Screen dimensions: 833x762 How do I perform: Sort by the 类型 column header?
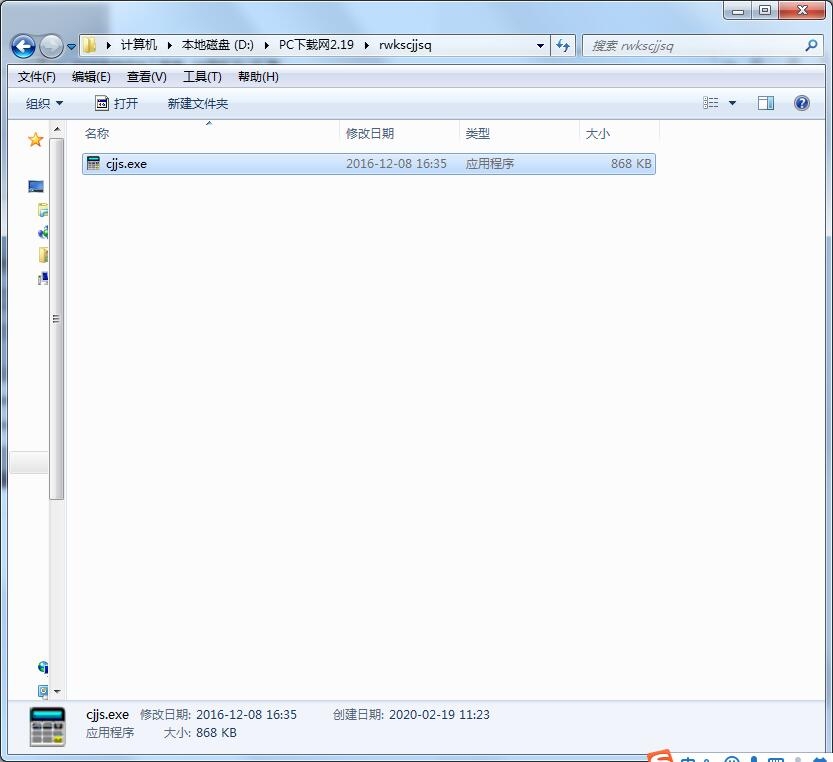point(520,133)
